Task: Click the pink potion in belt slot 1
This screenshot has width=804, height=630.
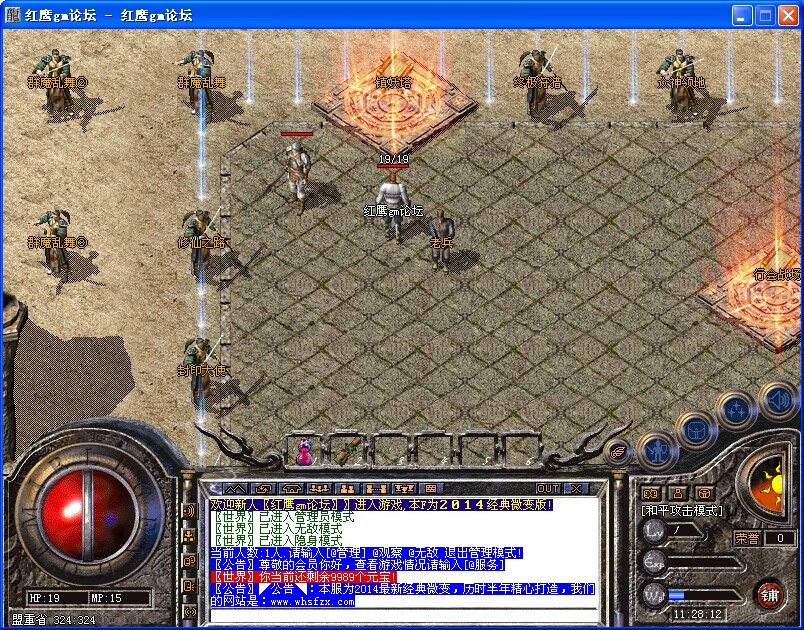Action: click(x=304, y=450)
